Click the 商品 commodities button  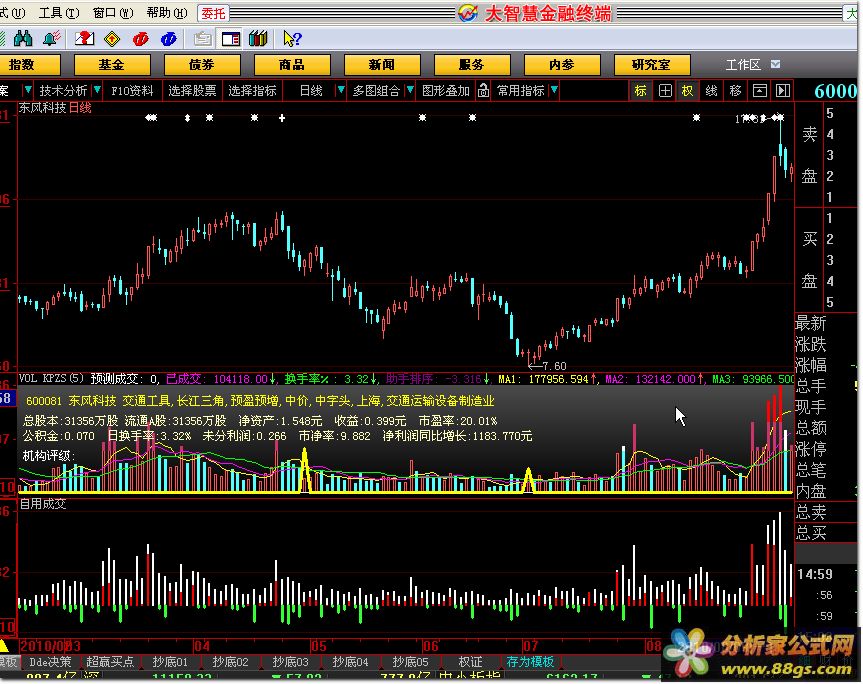pos(292,65)
